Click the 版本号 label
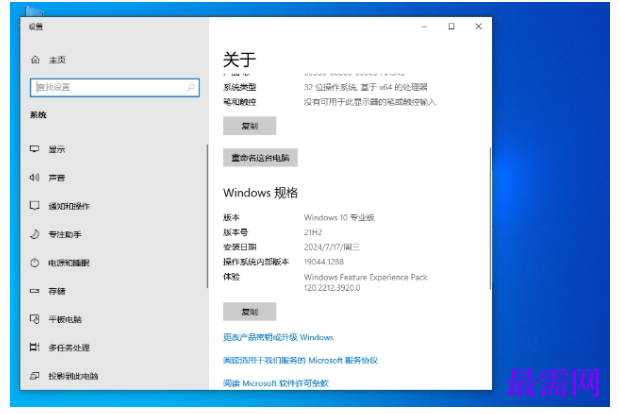 click(236, 232)
